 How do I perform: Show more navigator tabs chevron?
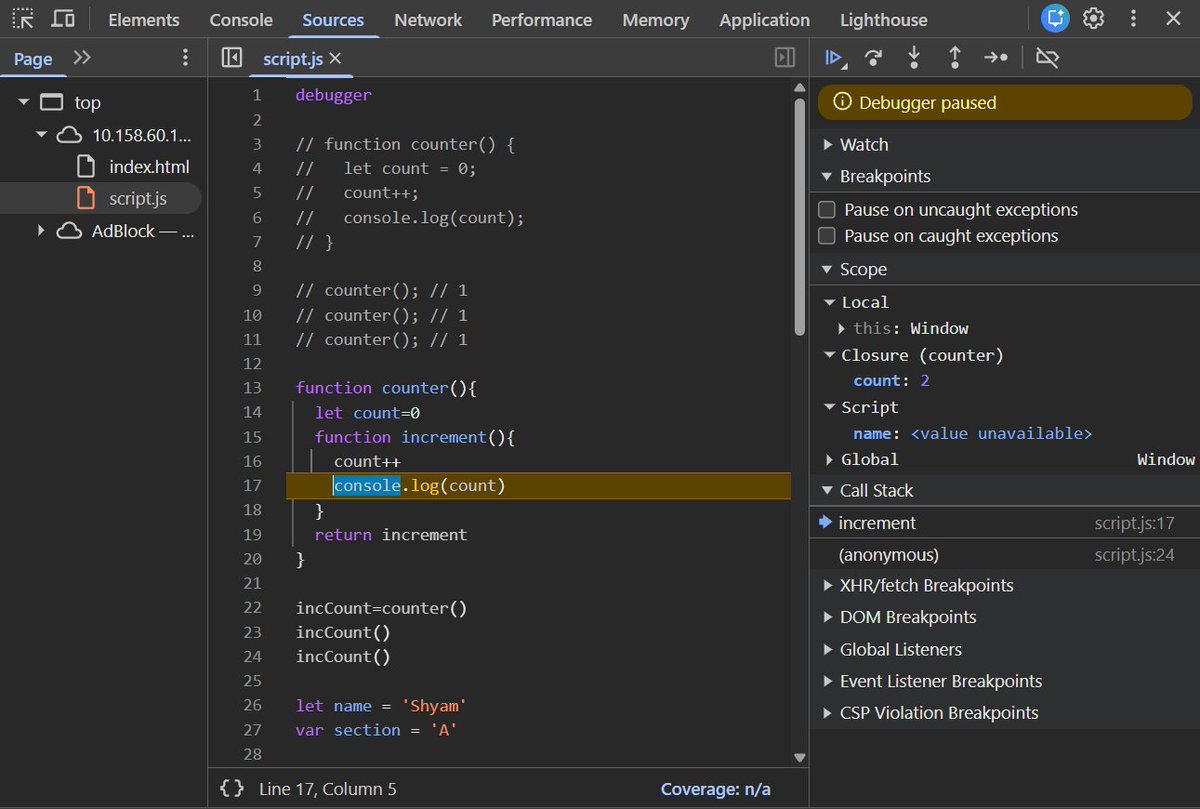(x=82, y=58)
